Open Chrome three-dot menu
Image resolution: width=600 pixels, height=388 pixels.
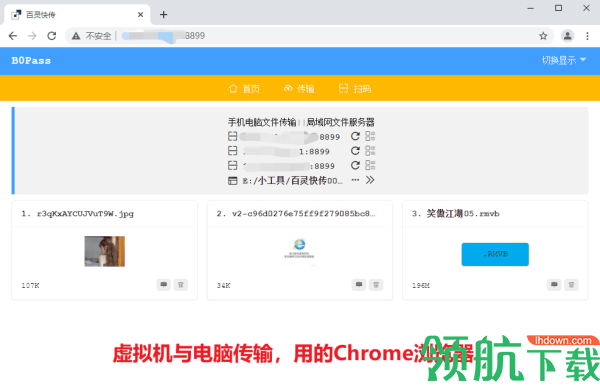[x=587, y=36]
